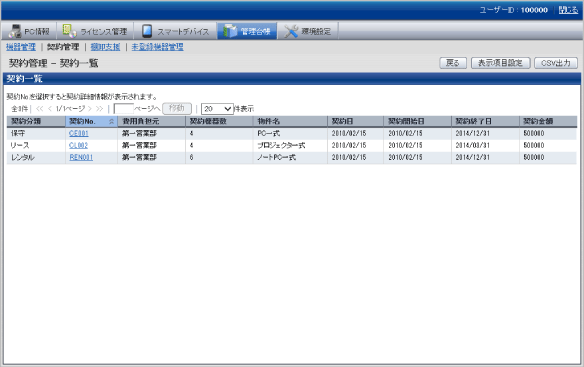Viewport: 584px width, 367px height.
Task: Click the CSV出力 button
Action: click(556, 63)
